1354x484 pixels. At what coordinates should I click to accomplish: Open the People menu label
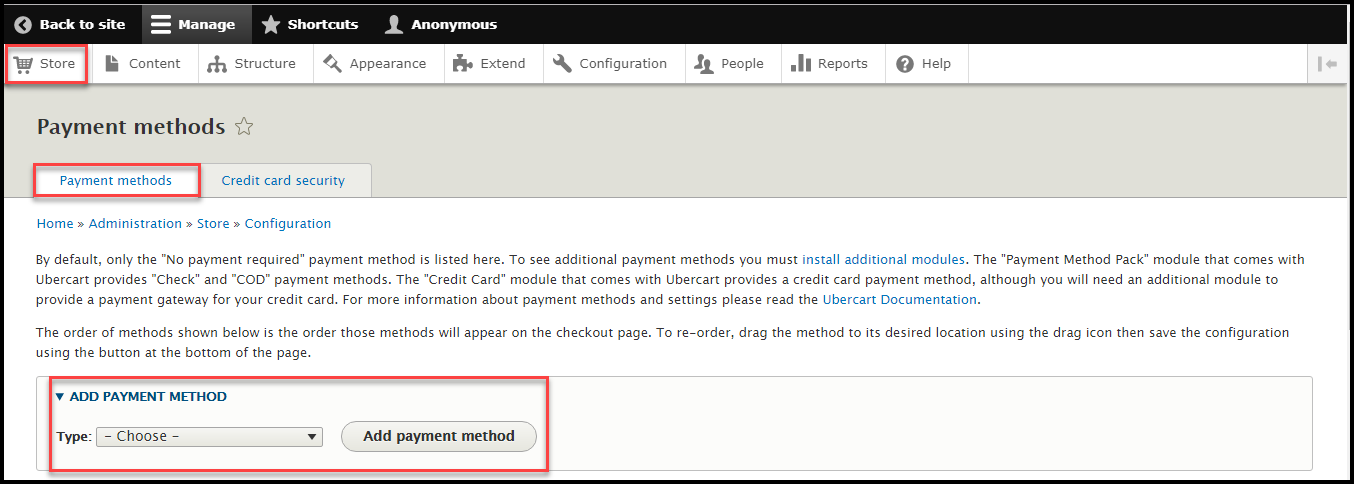point(743,63)
